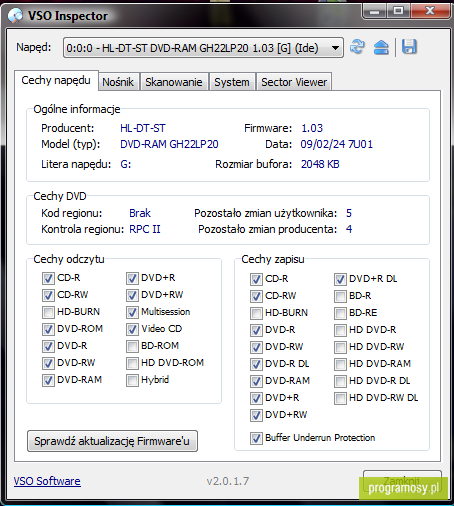The height and width of the screenshot is (506, 454).
Task: Click the RPC II region control value
Action: pyautogui.click(x=145, y=229)
